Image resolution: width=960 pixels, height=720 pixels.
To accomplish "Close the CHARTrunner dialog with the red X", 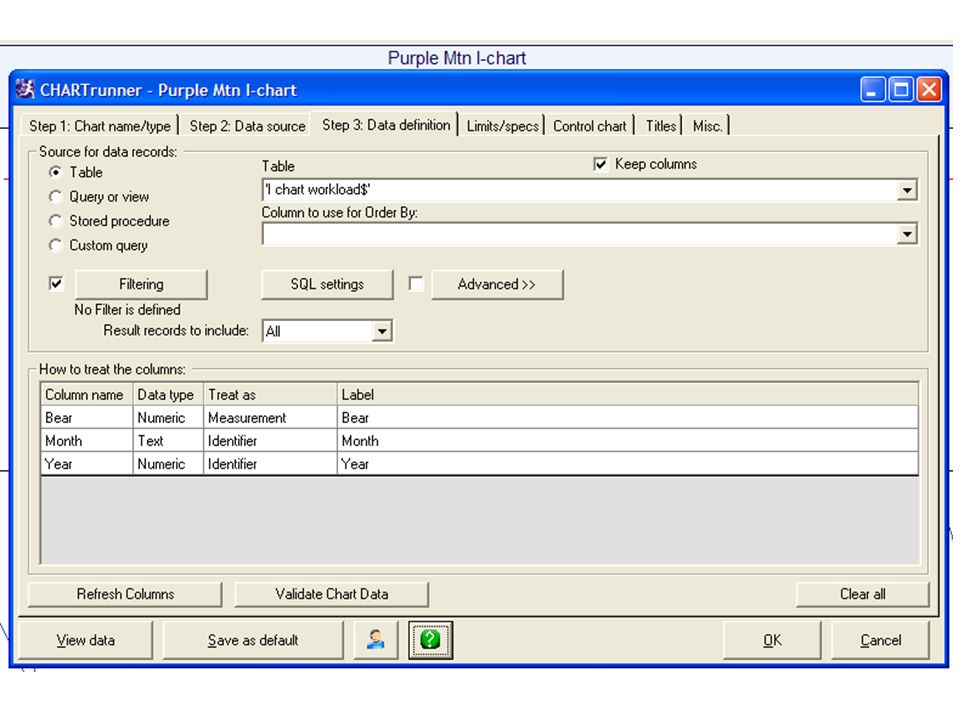I will coord(929,89).
